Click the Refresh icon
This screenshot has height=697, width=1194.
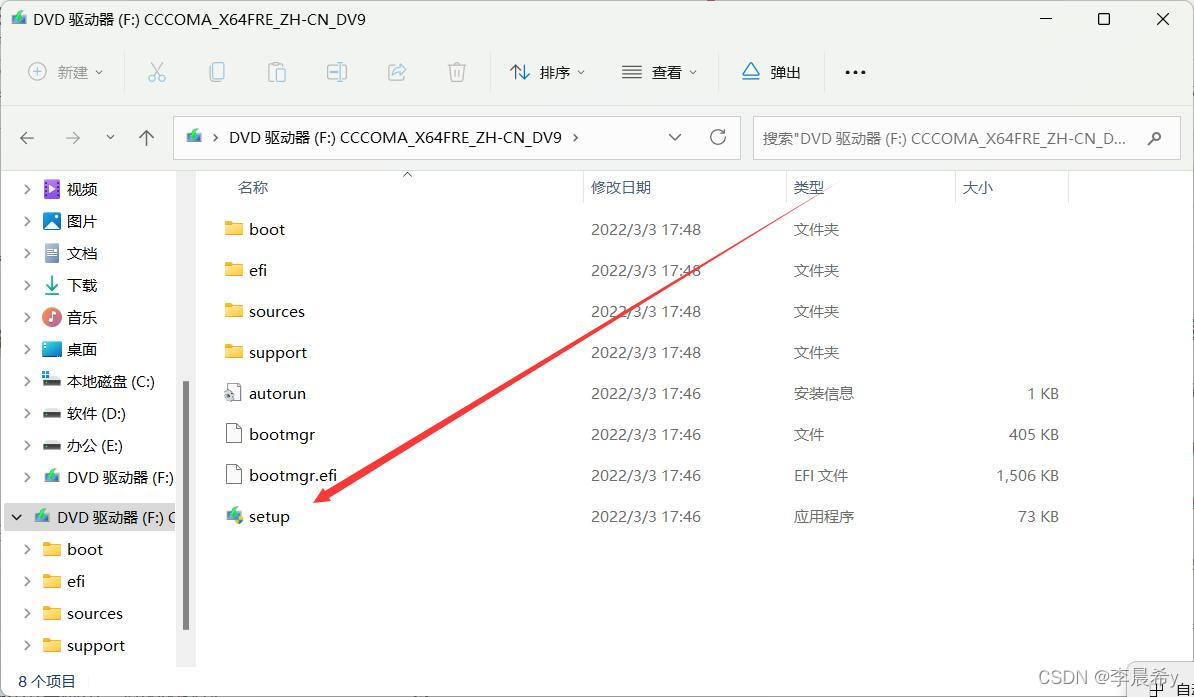point(717,138)
